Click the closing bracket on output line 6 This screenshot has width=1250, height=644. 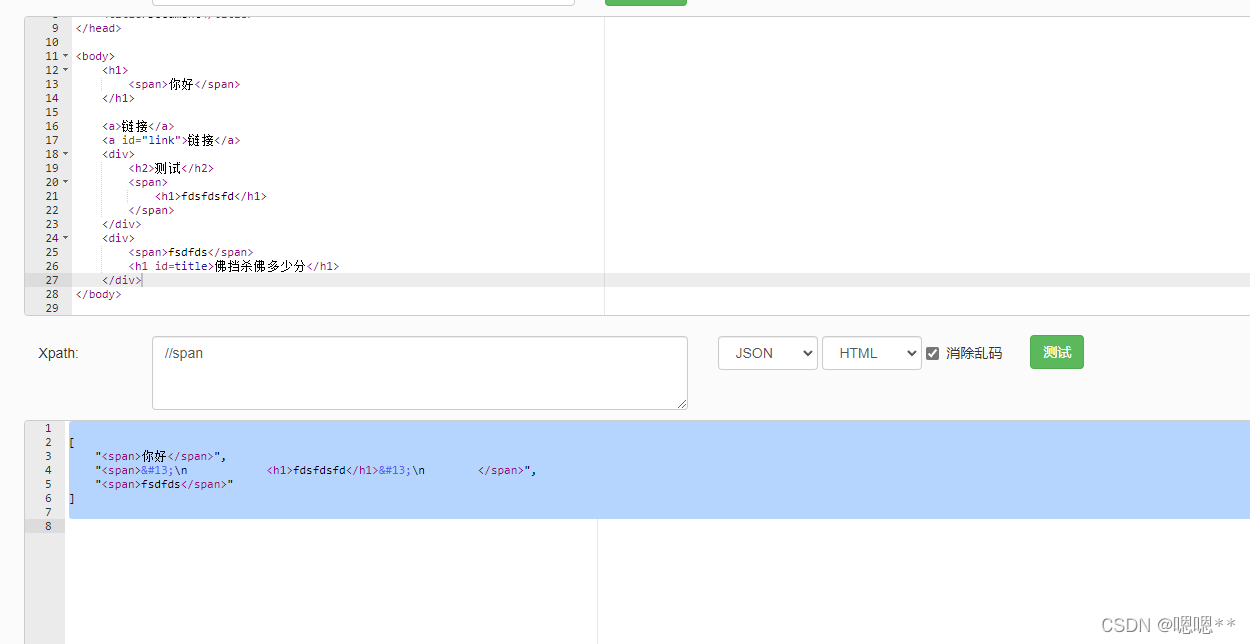(x=71, y=498)
